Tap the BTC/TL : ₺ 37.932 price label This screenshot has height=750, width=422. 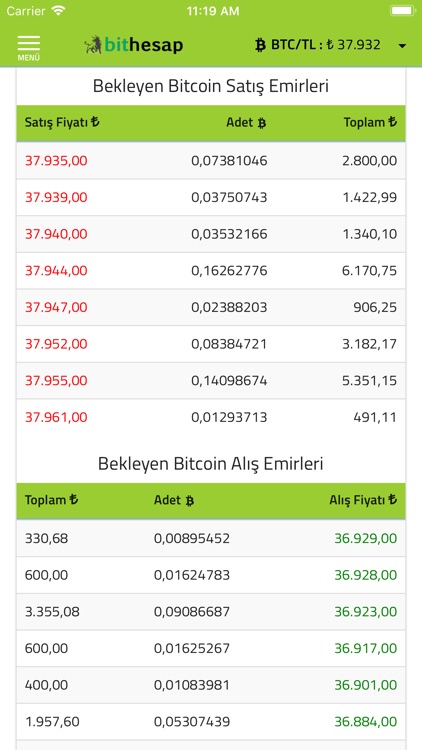point(326,45)
